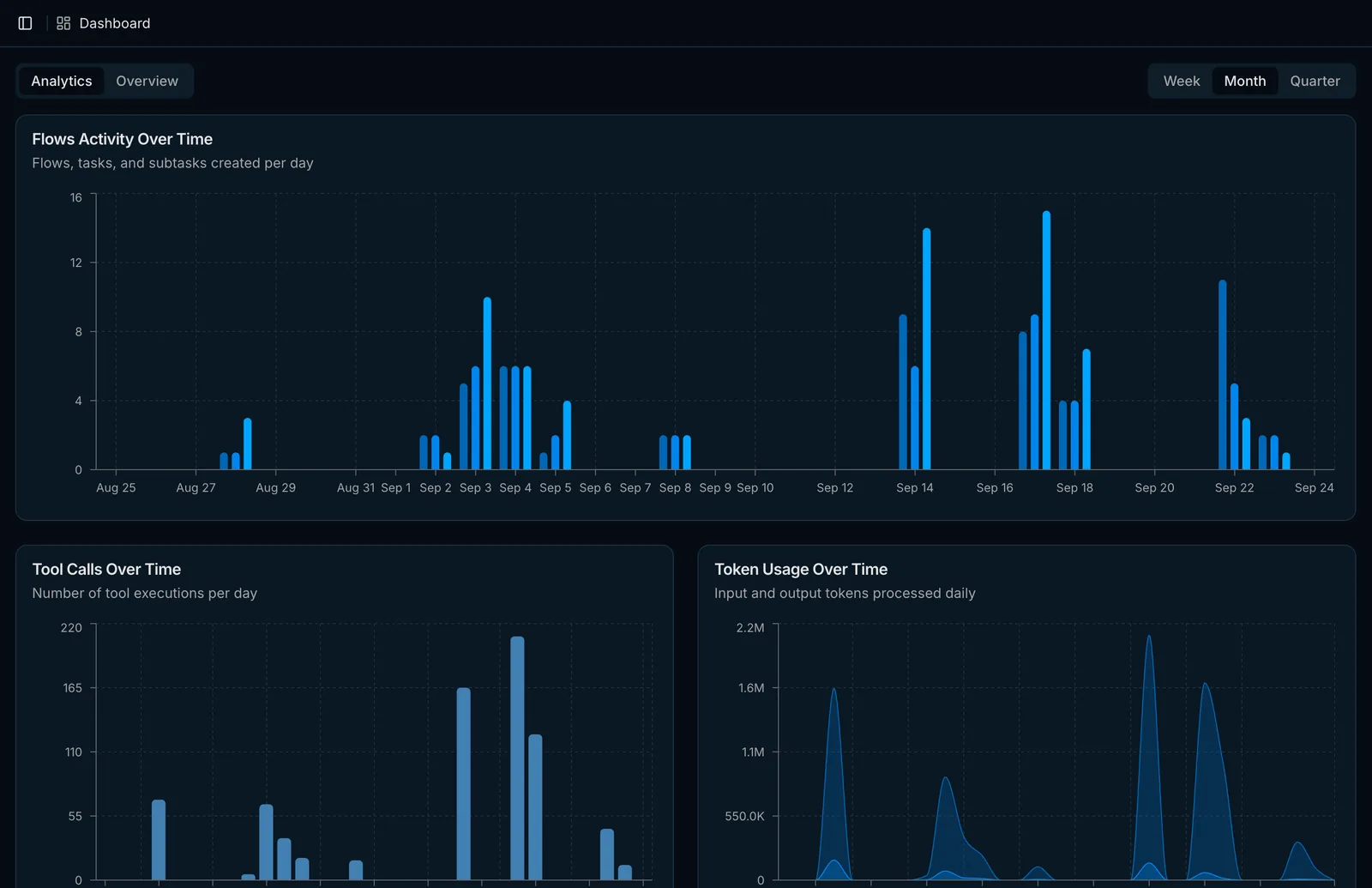The image size is (1372, 888).
Task: Click the 'Sep 22' axis label
Action: coord(1234,487)
